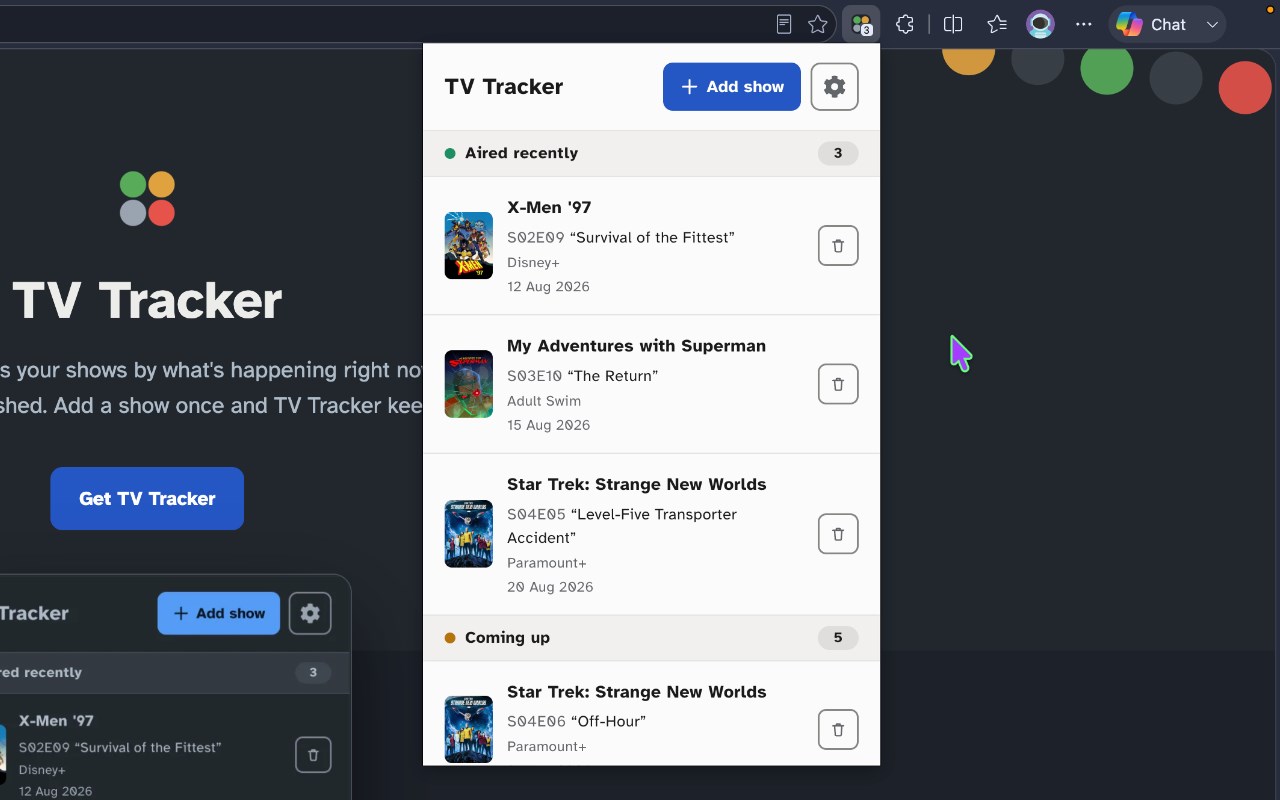Click the Get TV Tracker button on the webpage
Viewport: 1280px width, 800px height.
[x=147, y=499]
